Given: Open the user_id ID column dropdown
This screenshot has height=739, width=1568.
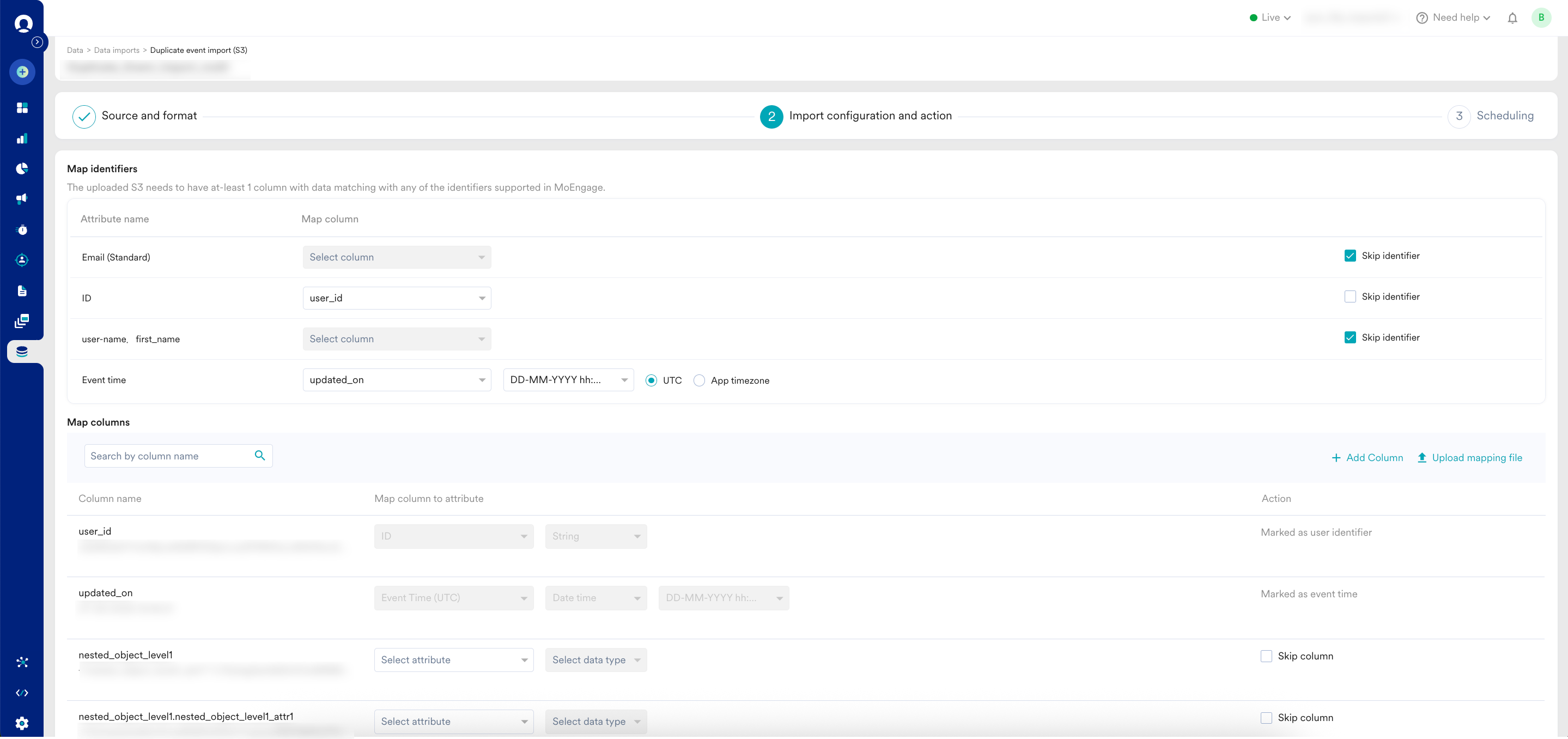Looking at the screenshot, I should click(396, 298).
